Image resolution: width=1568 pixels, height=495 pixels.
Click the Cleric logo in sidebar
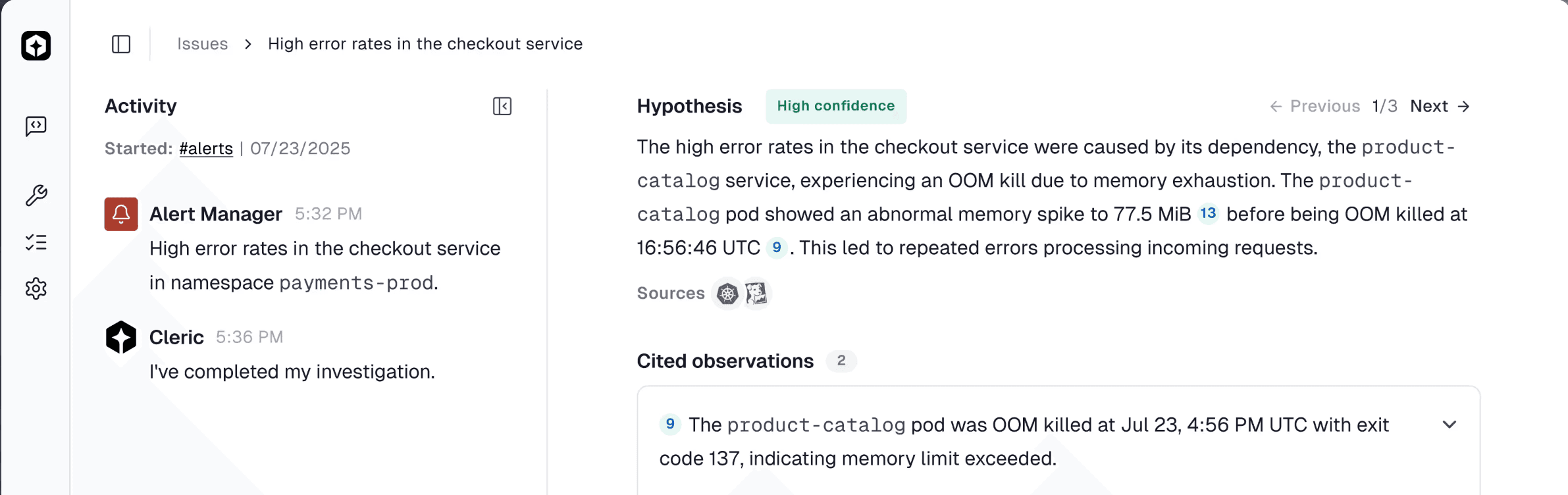click(x=36, y=45)
